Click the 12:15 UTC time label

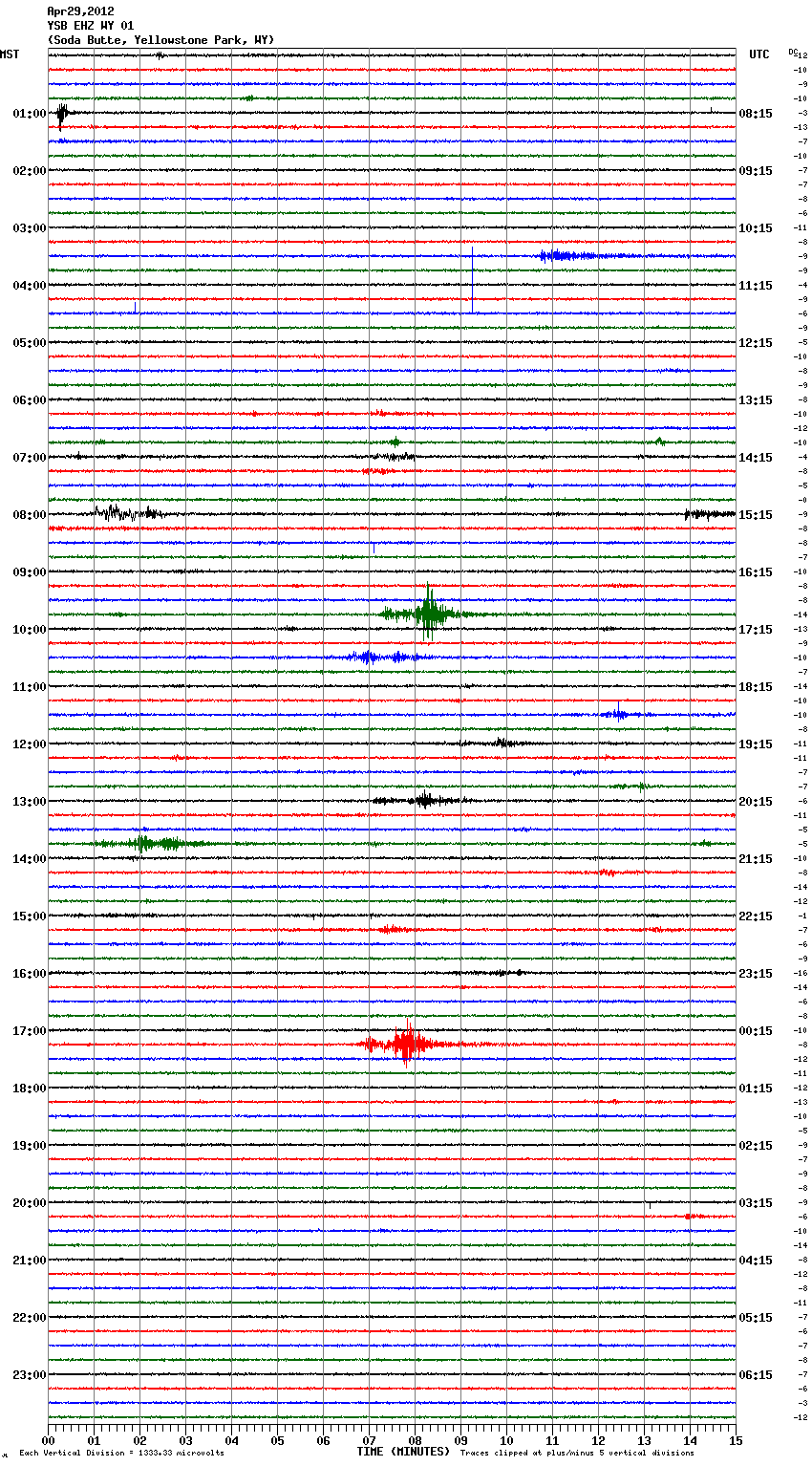coord(756,343)
